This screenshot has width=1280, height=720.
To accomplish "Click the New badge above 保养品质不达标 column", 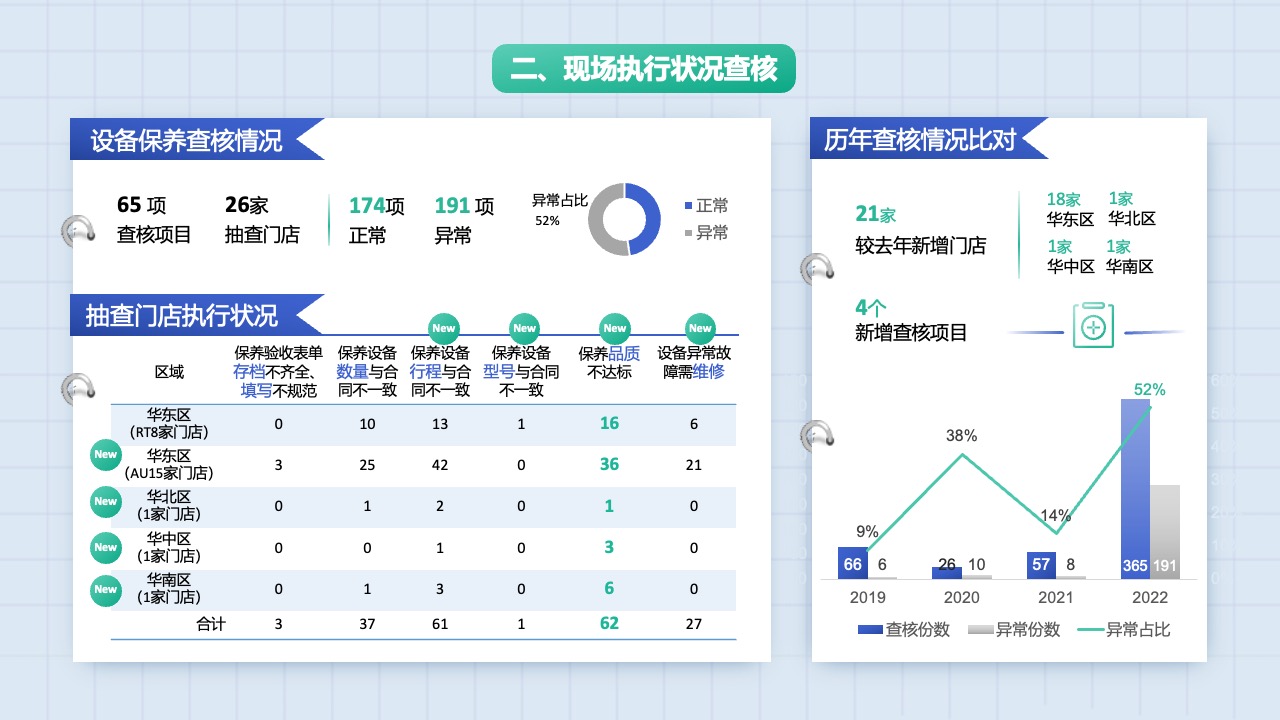I will tap(614, 328).
